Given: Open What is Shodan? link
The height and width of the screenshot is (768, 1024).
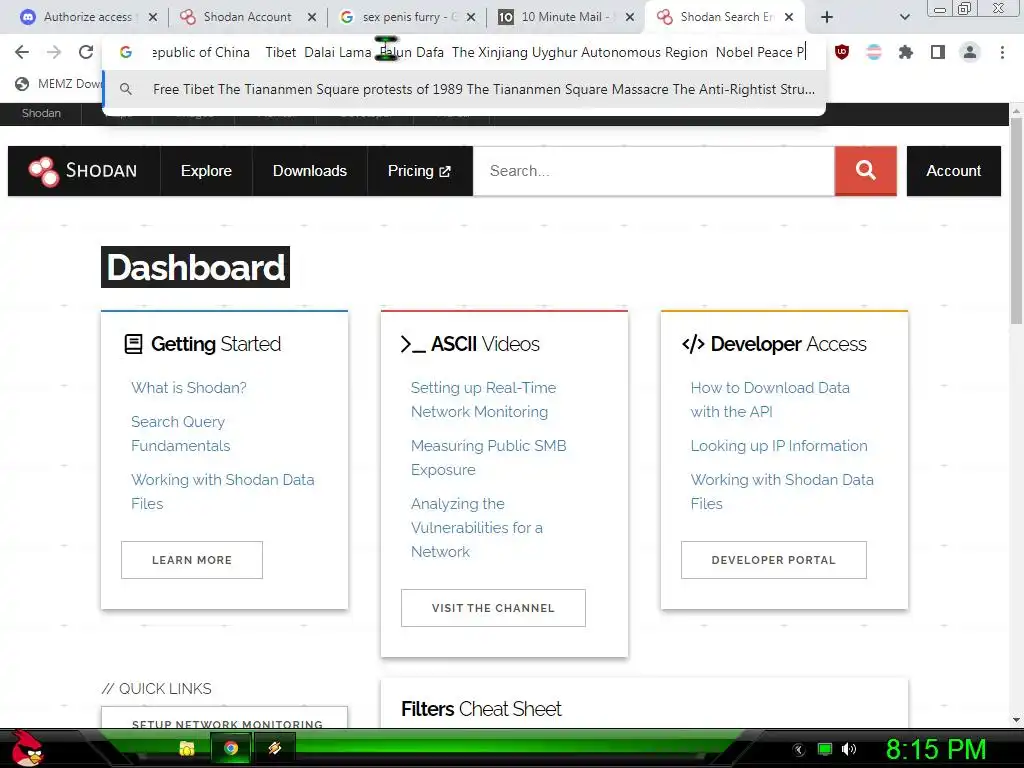Looking at the screenshot, I should click(189, 388).
